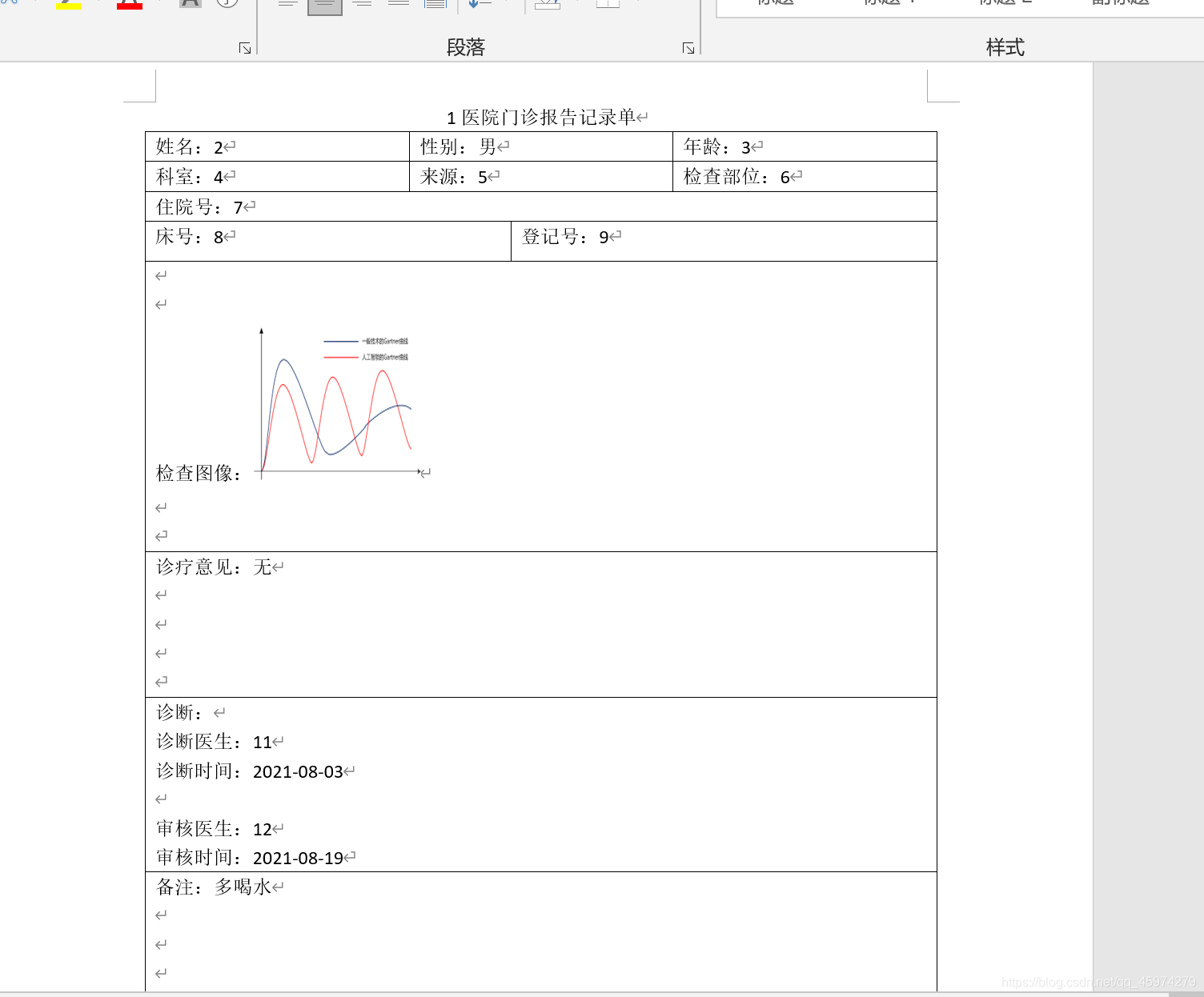Click the 登记号: 9 cell
Image resolution: width=1204 pixels, height=997 pixels.
point(724,242)
